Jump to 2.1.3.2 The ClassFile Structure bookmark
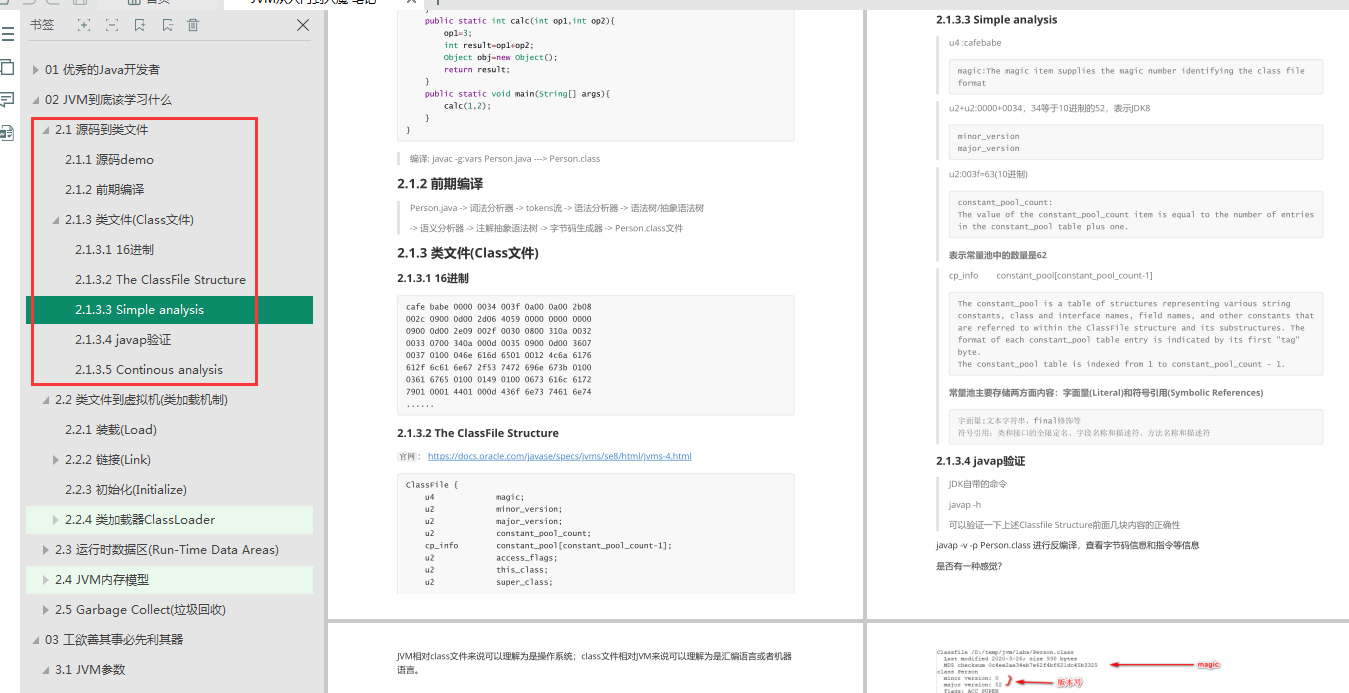This screenshot has width=1349, height=693. tap(160, 280)
